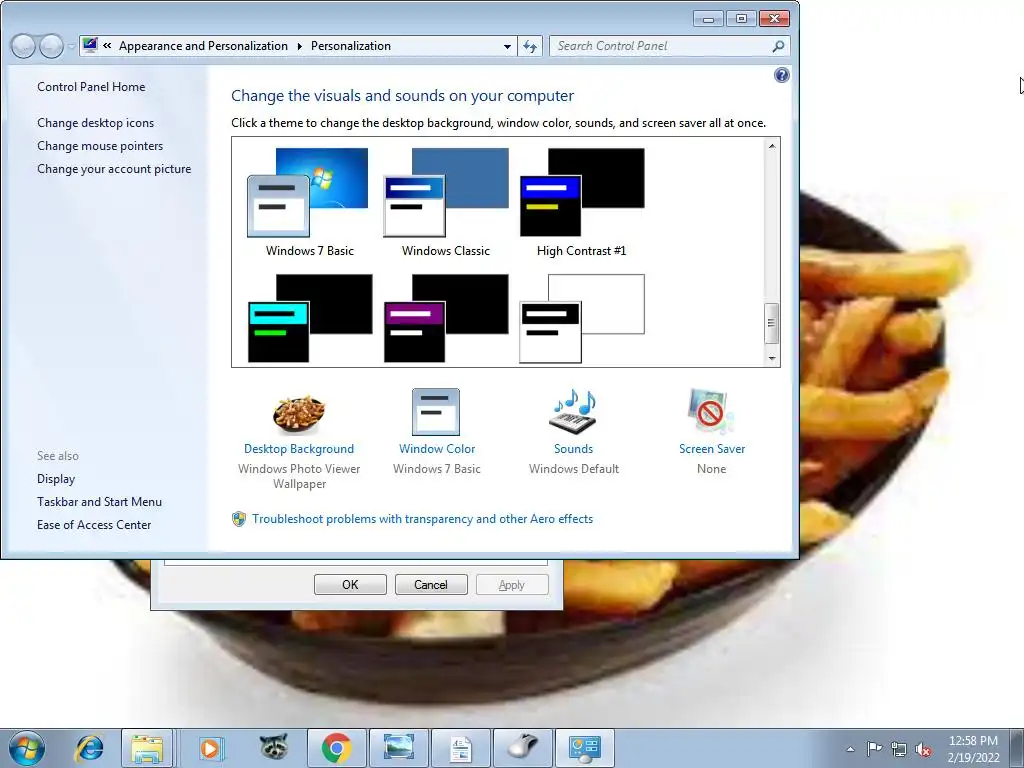Click the Forward navigation arrow

click(x=52, y=46)
